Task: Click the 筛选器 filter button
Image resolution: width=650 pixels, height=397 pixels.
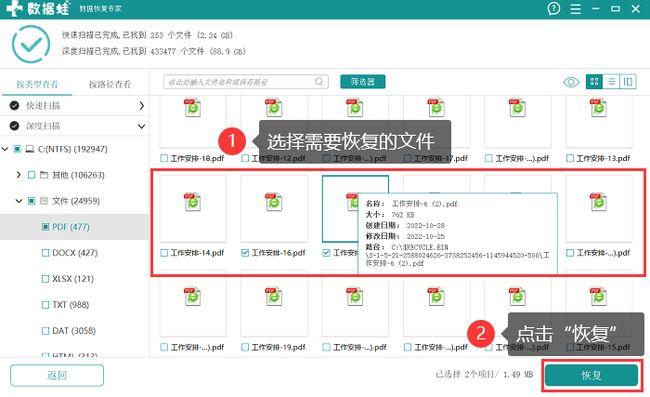Action: [x=362, y=82]
